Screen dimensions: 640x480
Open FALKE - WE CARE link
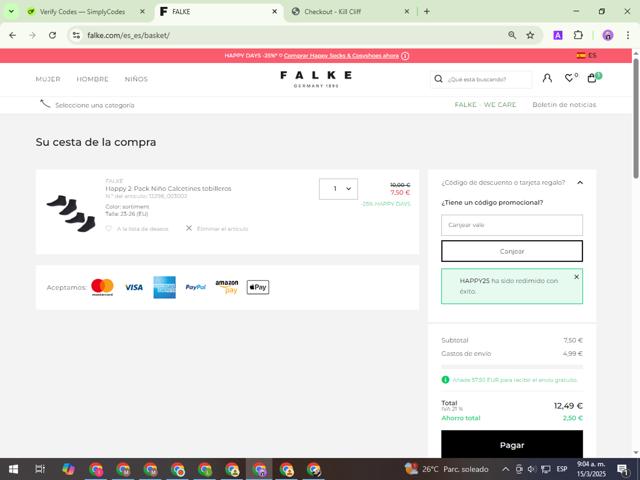[485, 105]
